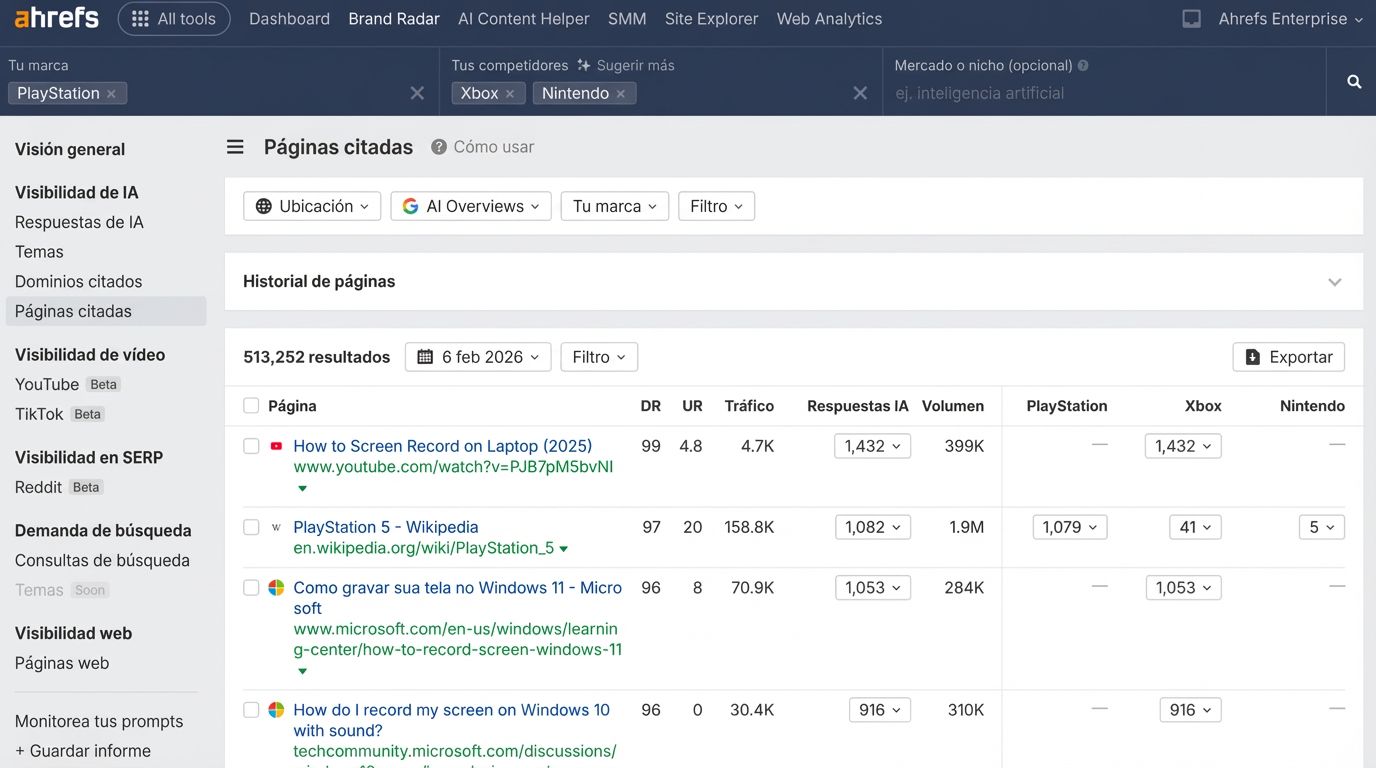Image resolution: width=1376 pixels, height=768 pixels.
Task: Type in Mercado o nicho input field
Action: (x=1100, y=94)
